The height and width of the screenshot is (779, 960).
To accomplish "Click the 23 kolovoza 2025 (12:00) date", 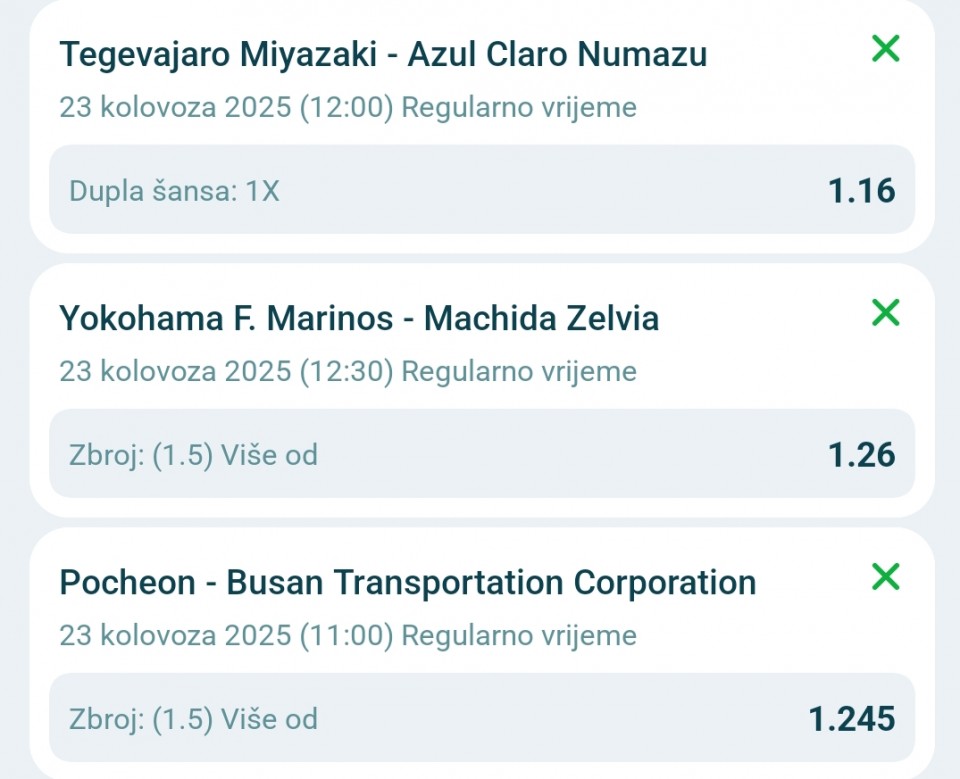I will 226,107.
